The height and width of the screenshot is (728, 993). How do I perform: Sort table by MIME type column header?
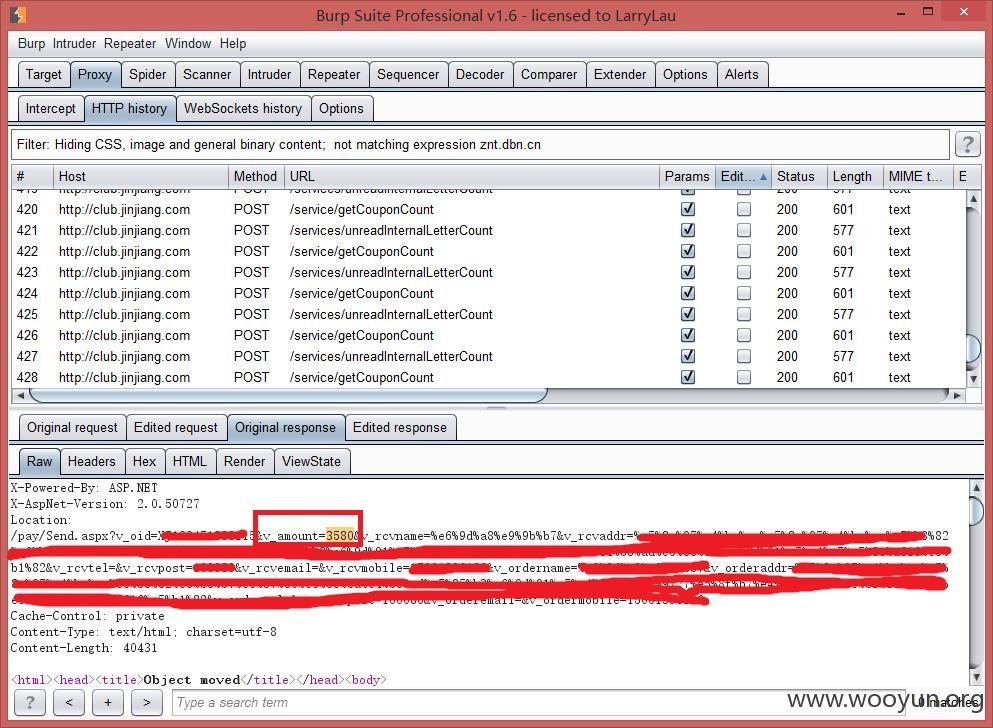click(918, 177)
